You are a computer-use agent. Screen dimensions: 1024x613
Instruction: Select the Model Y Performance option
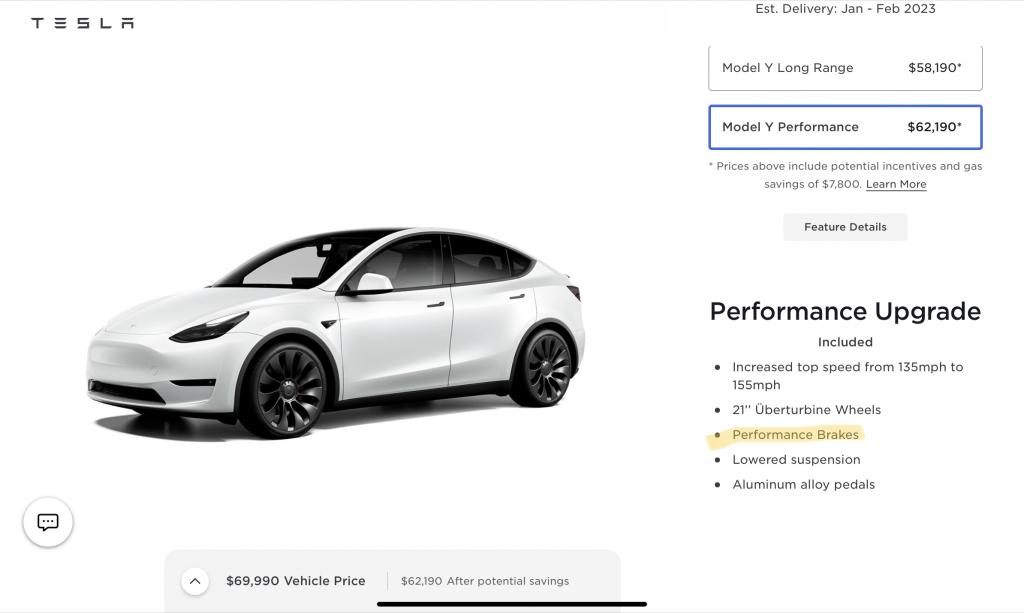click(x=845, y=127)
